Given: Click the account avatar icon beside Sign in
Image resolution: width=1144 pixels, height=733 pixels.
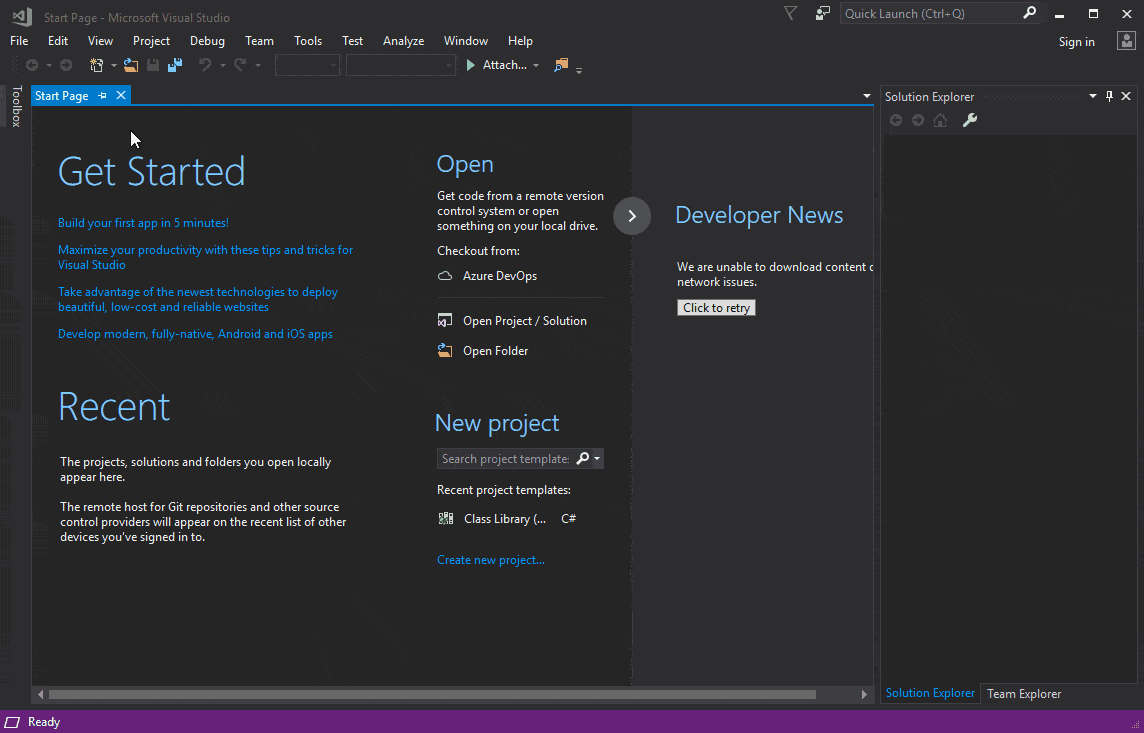Looking at the screenshot, I should [1126, 41].
